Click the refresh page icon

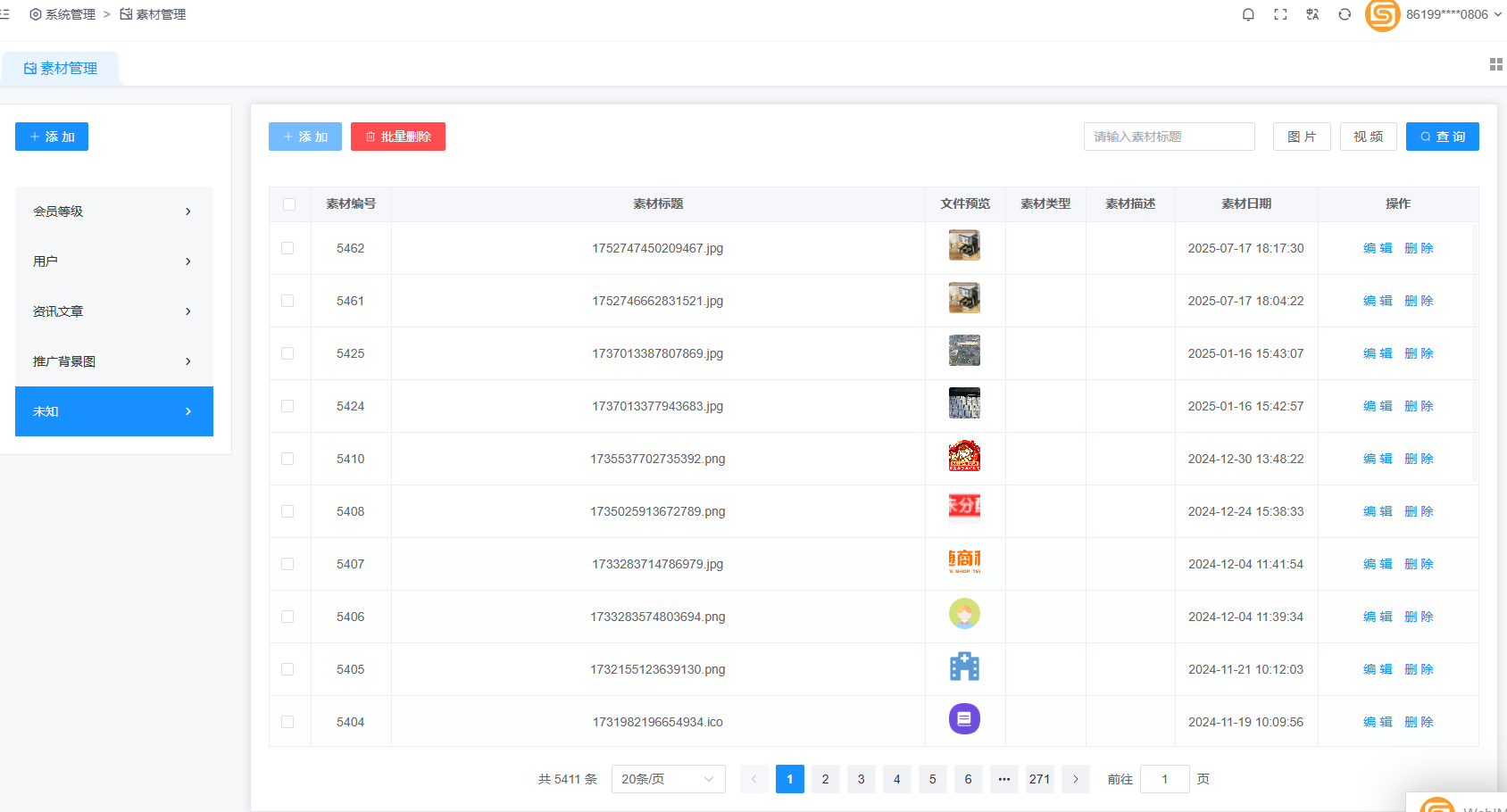(1345, 14)
